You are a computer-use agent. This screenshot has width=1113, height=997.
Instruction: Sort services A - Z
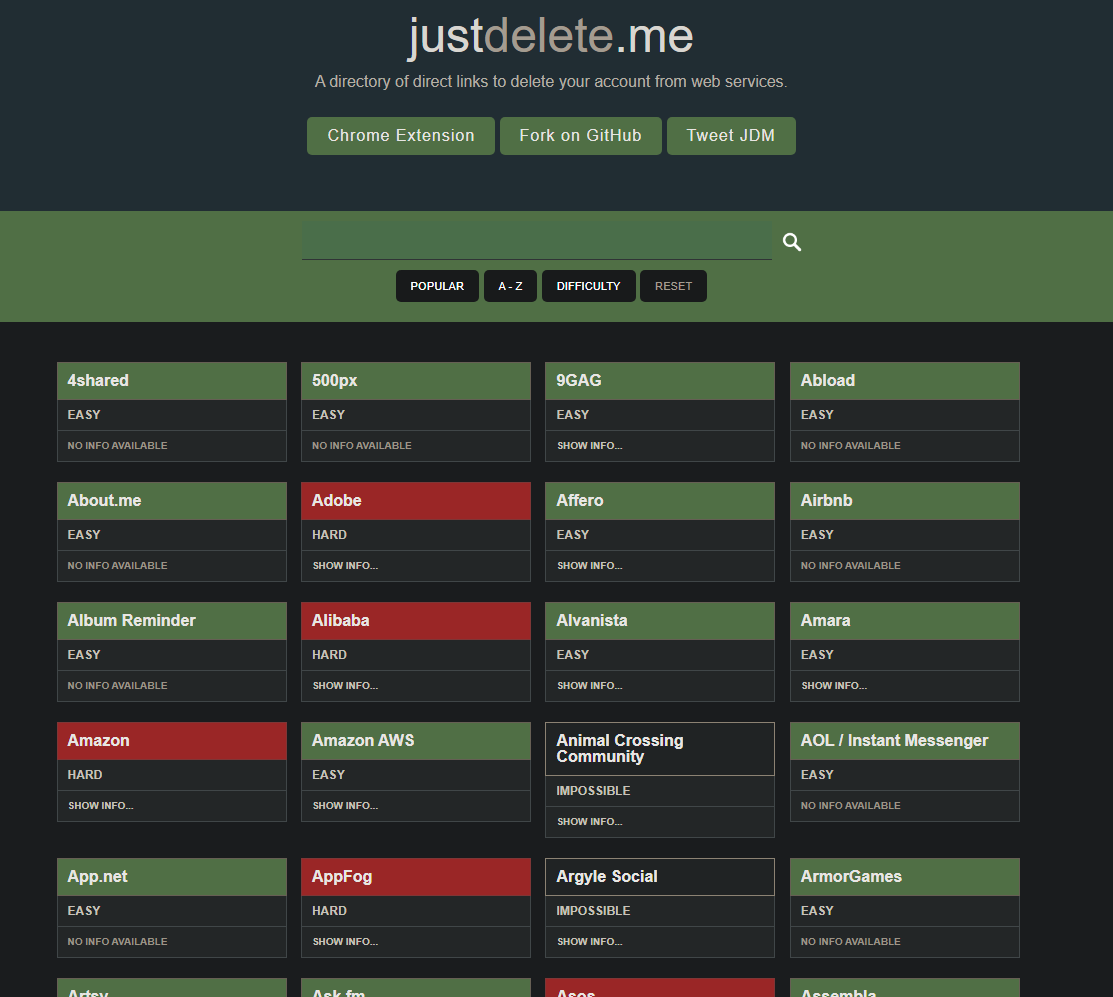tap(510, 286)
